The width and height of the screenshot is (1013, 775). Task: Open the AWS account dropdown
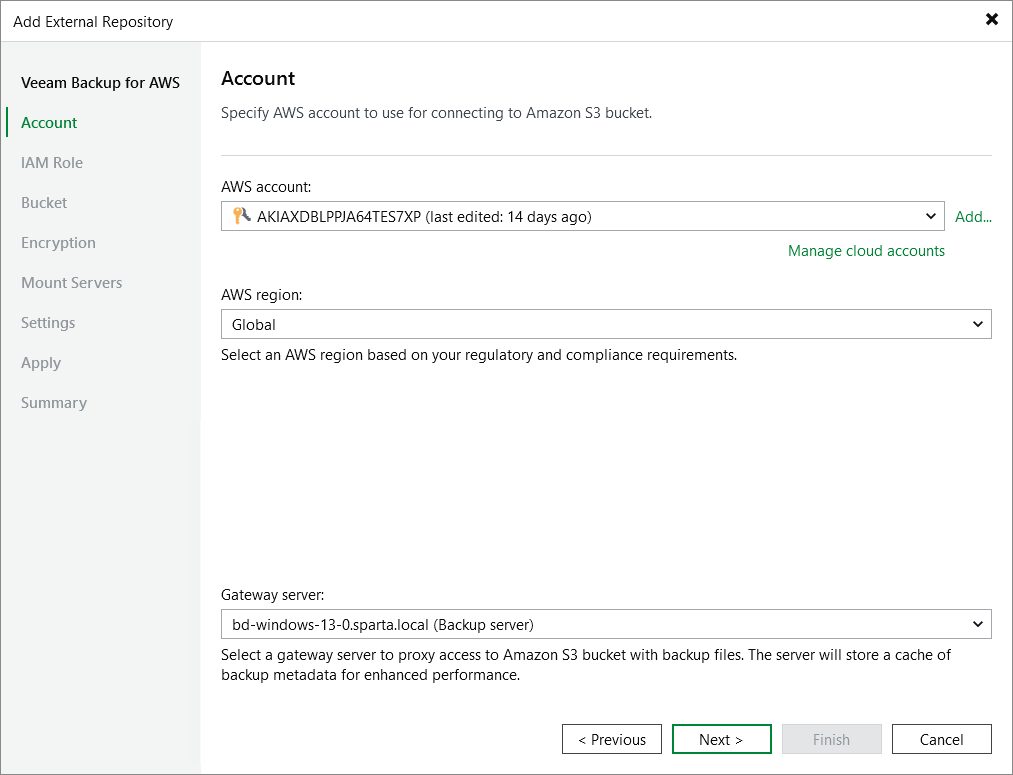pyautogui.click(x=582, y=216)
